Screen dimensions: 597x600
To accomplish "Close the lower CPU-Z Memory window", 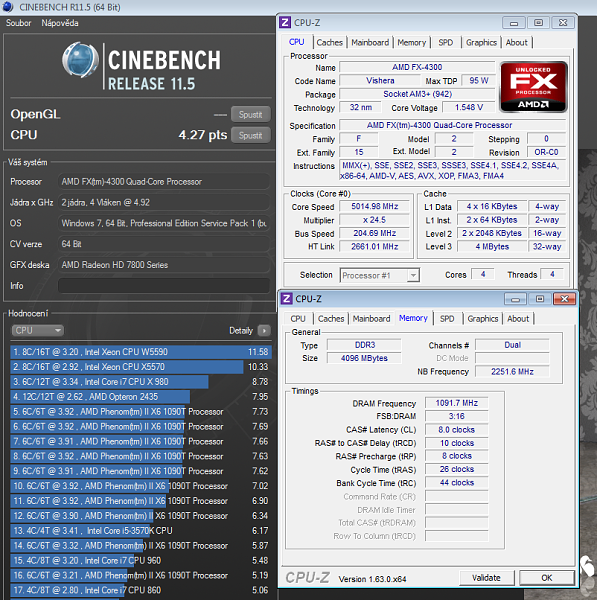I will click(564, 299).
